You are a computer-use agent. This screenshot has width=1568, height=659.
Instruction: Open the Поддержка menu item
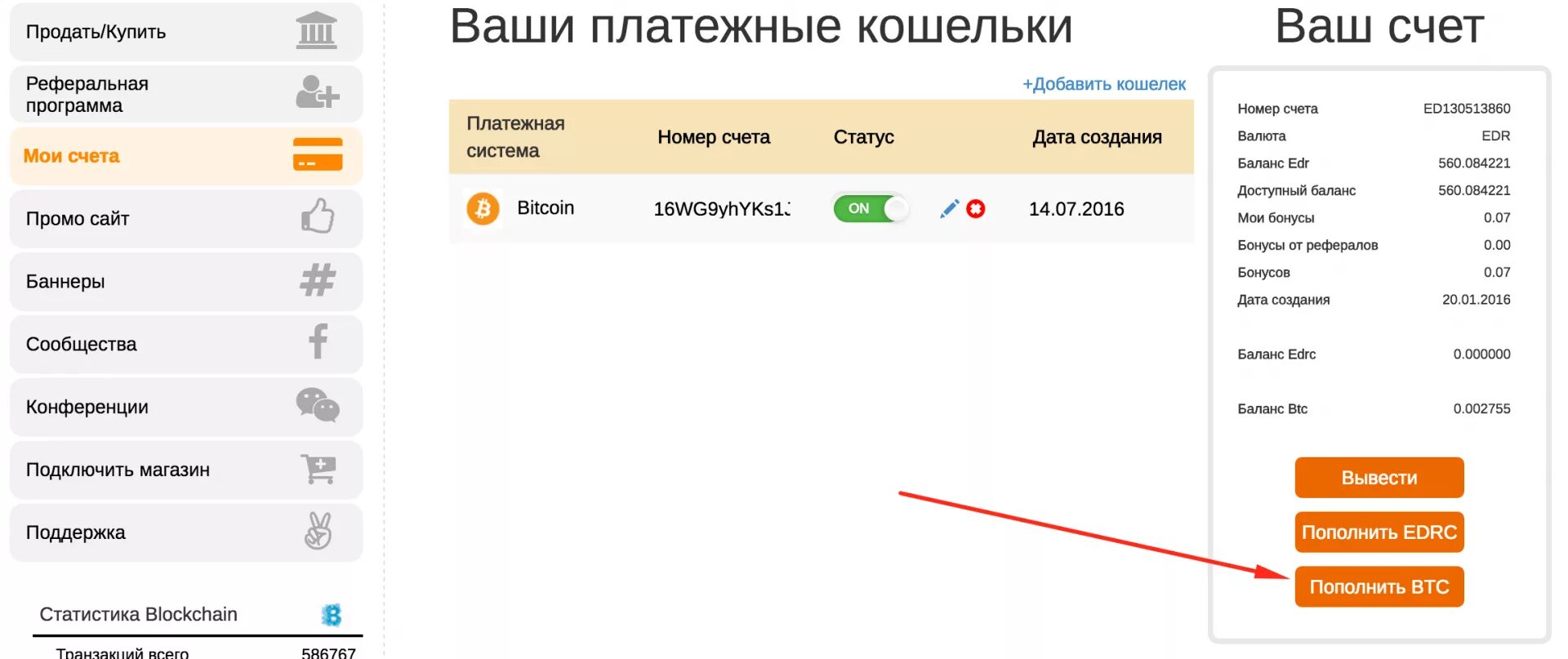point(186,532)
